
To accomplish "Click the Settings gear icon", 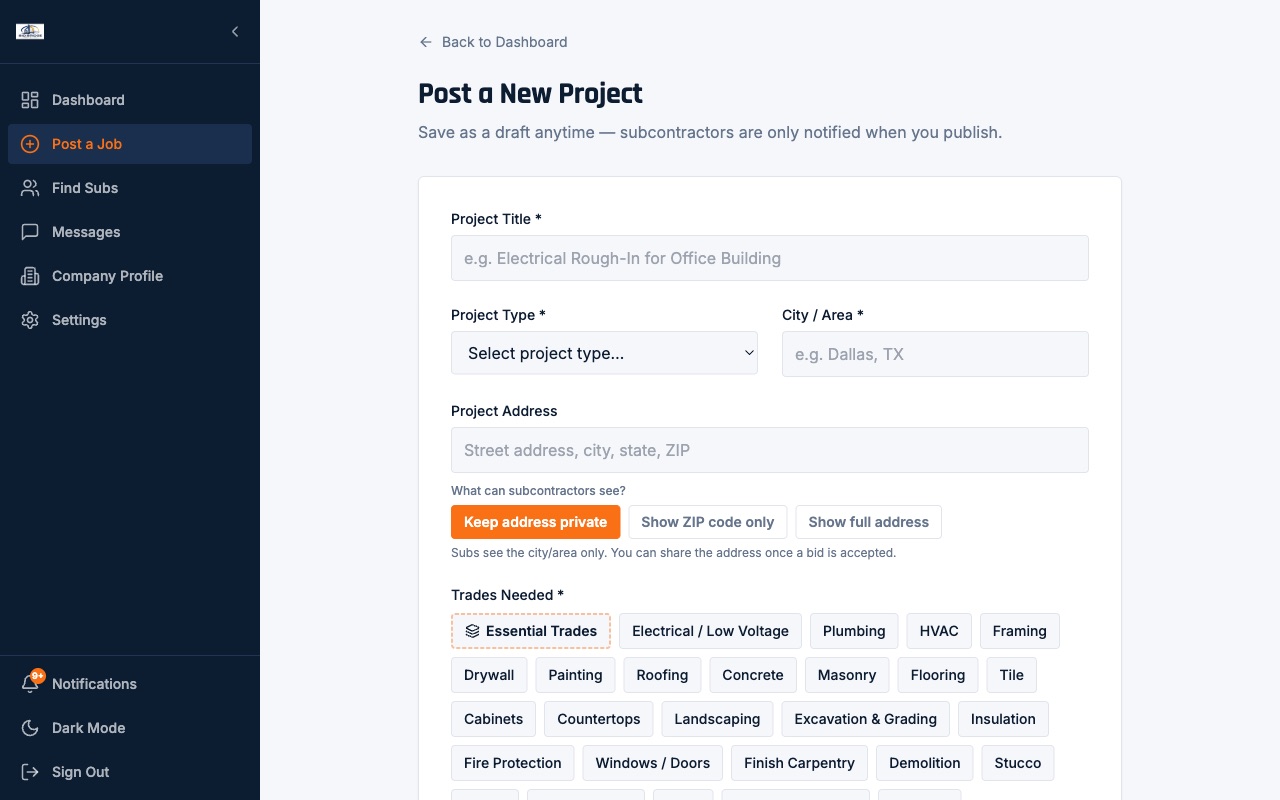I will (30, 320).
